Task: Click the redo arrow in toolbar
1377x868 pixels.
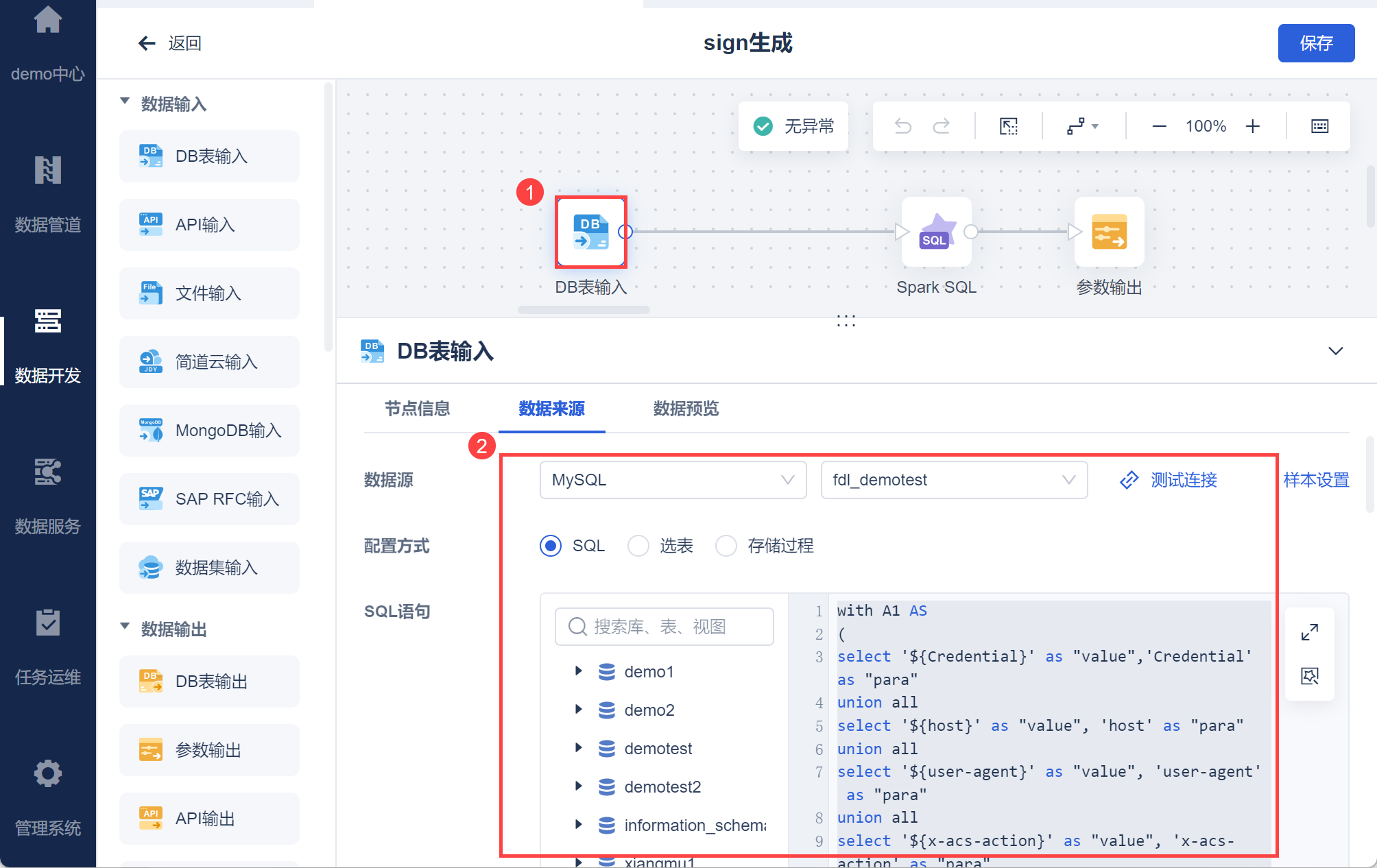Action: [942, 126]
